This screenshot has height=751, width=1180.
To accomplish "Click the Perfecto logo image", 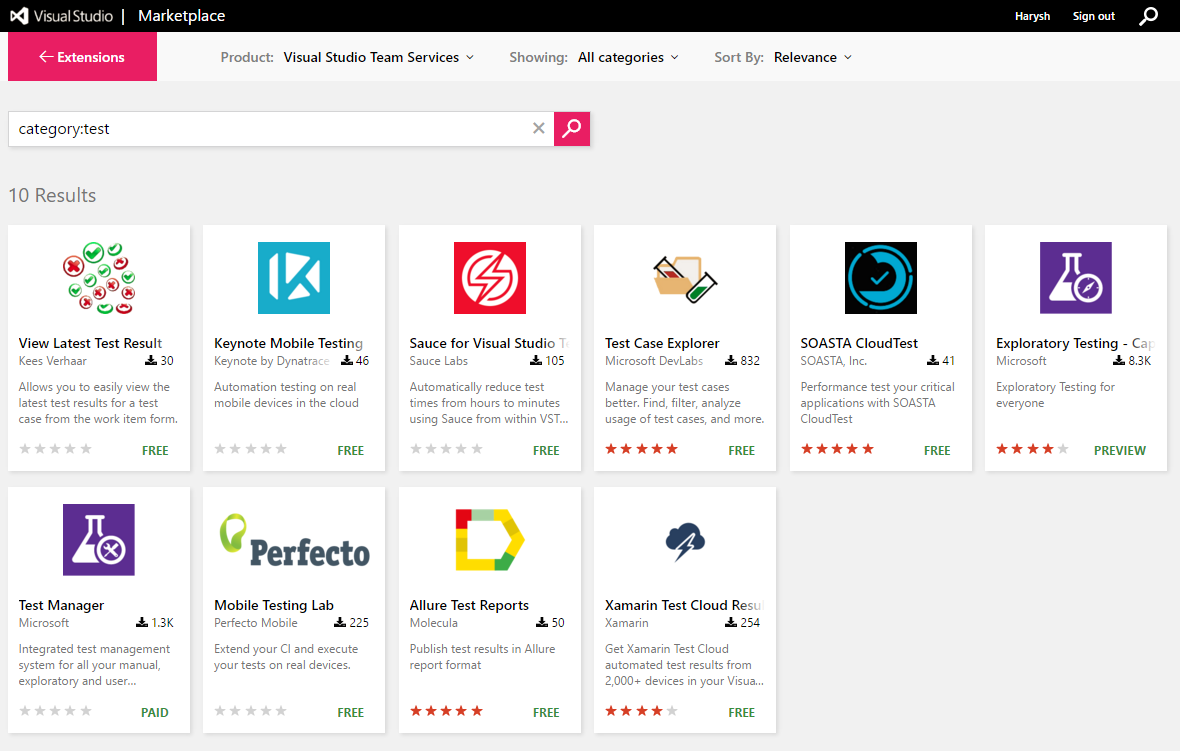I will (x=294, y=540).
